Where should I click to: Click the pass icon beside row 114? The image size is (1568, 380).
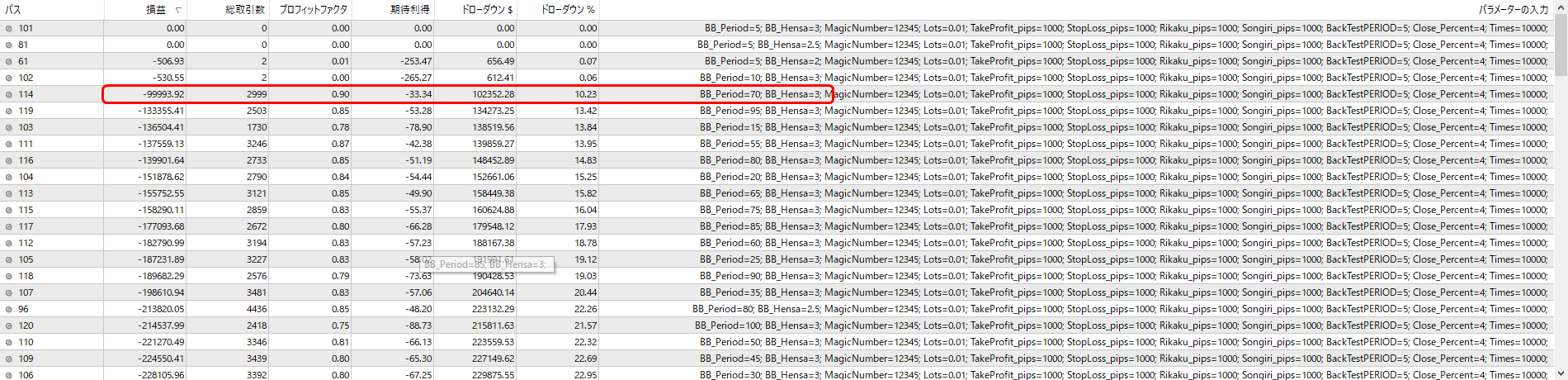tap(9, 94)
